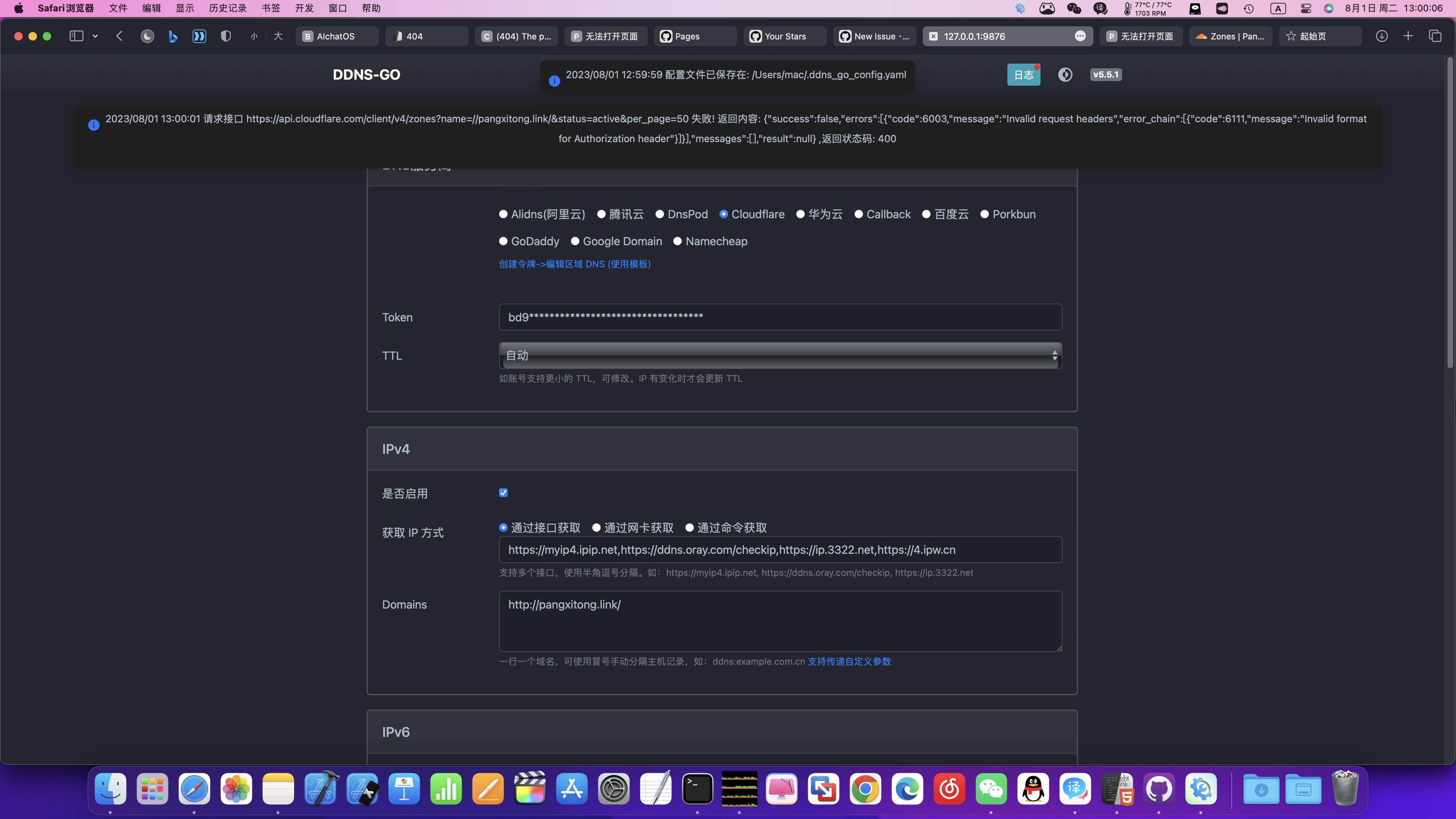This screenshot has width=1456, height=819.
Task: Open tab overview in Safari
Action: [x=1436, y=36]
